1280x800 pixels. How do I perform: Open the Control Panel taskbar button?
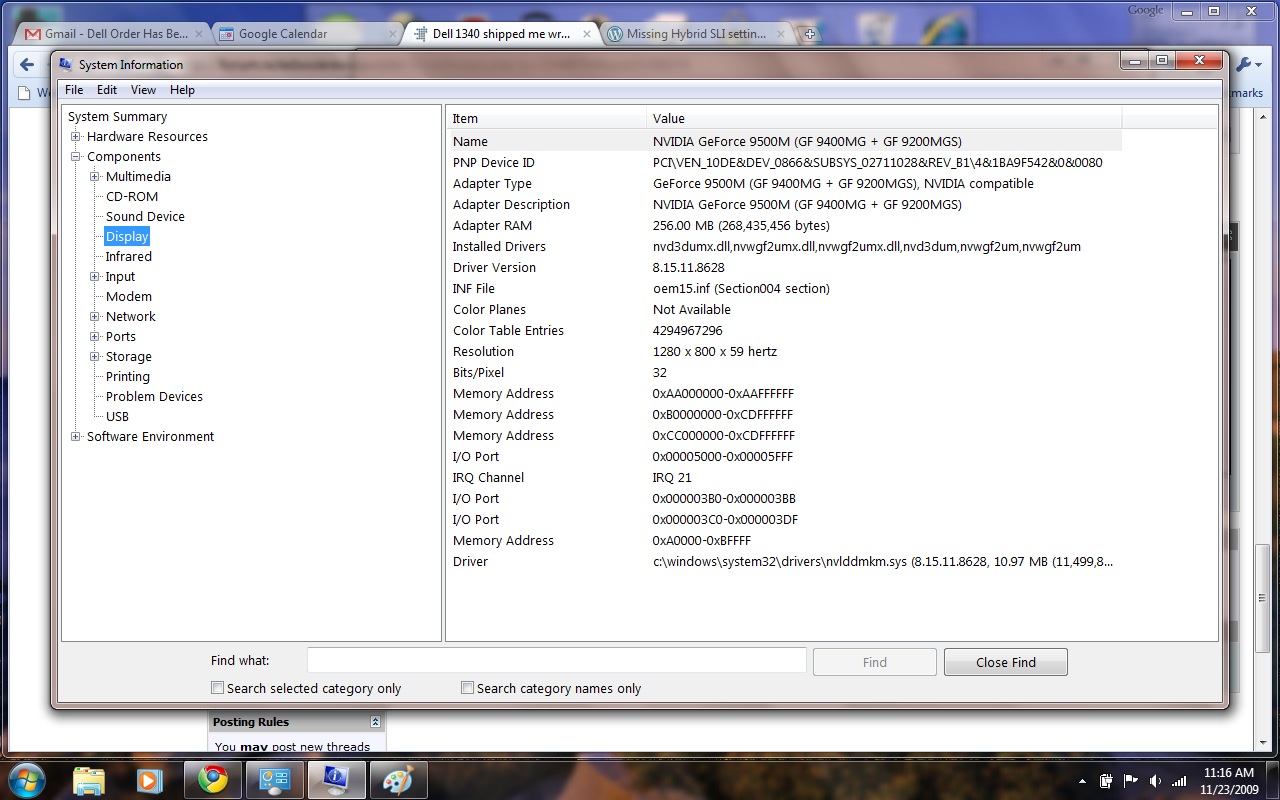click(x=274, y=780)
